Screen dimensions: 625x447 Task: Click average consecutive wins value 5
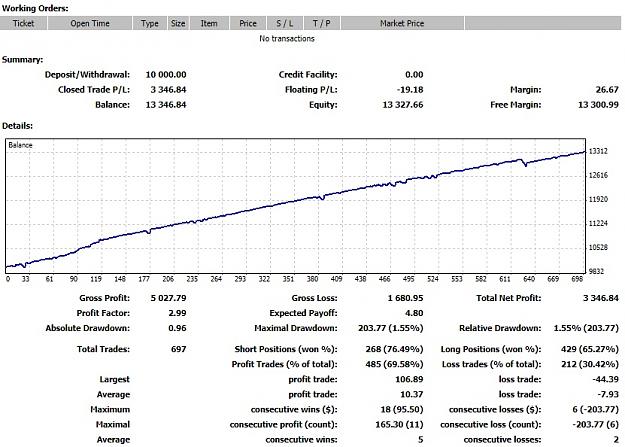421,440
